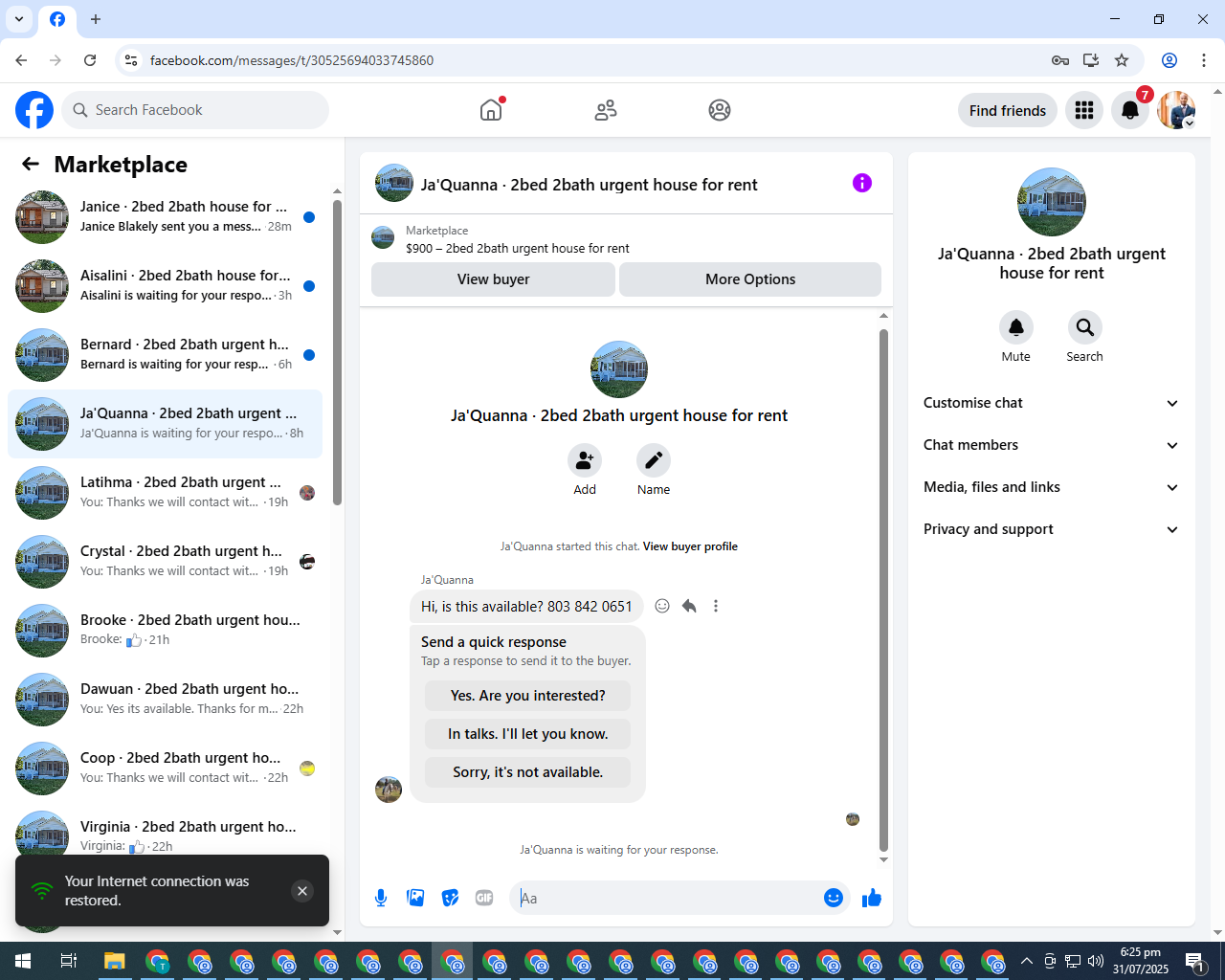Click the browser address bar URL
This screenshot has height=980, width=1225.
292,60
